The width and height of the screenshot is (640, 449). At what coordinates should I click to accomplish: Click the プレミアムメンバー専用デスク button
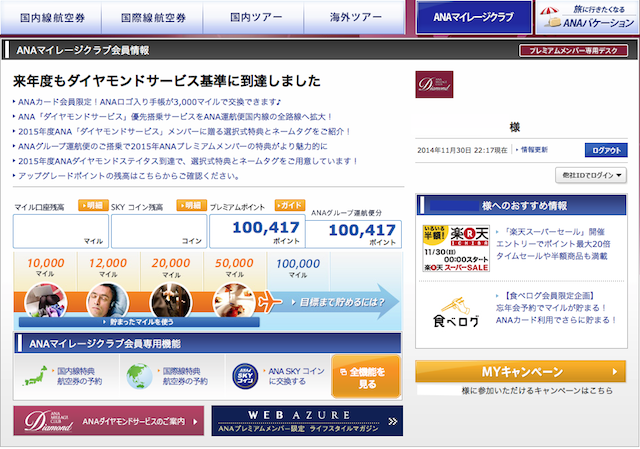coord(573,51)
